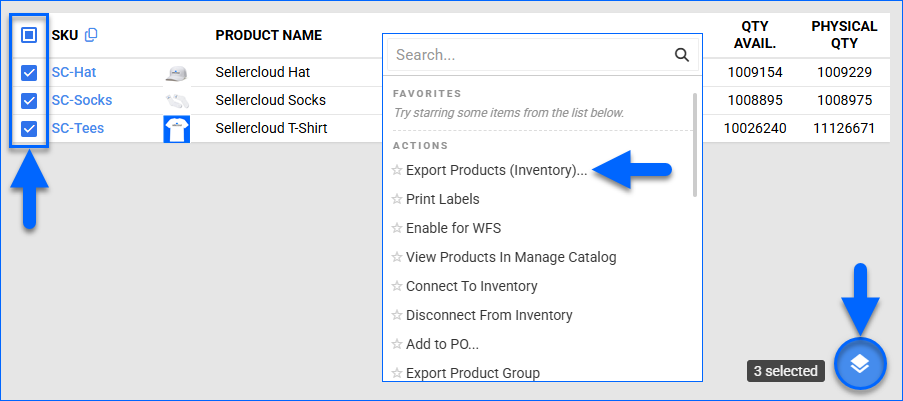Select Disconnect From Inventory action

pos(488,316)
